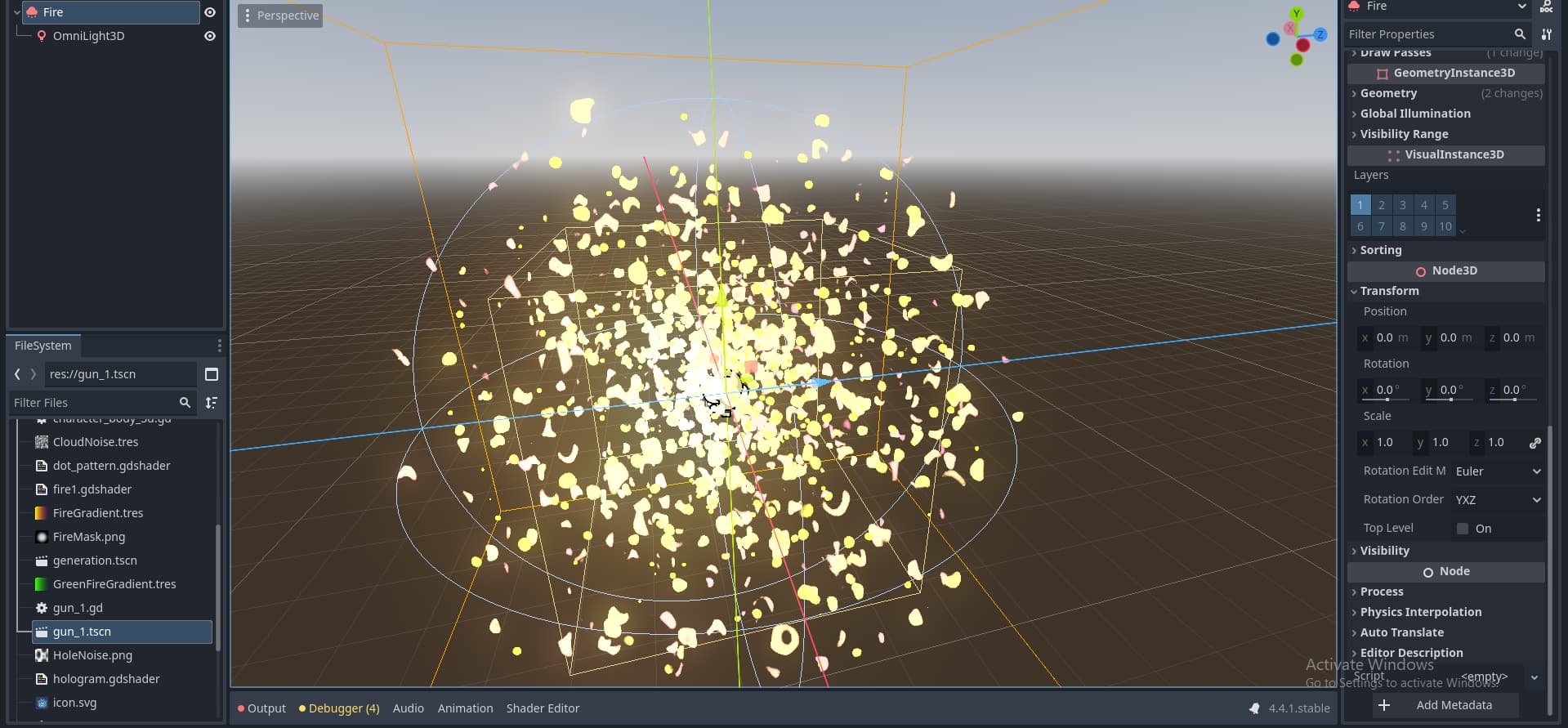Toggle render layer 5
Screen dimensions: 1568x728
point(1445,205)
